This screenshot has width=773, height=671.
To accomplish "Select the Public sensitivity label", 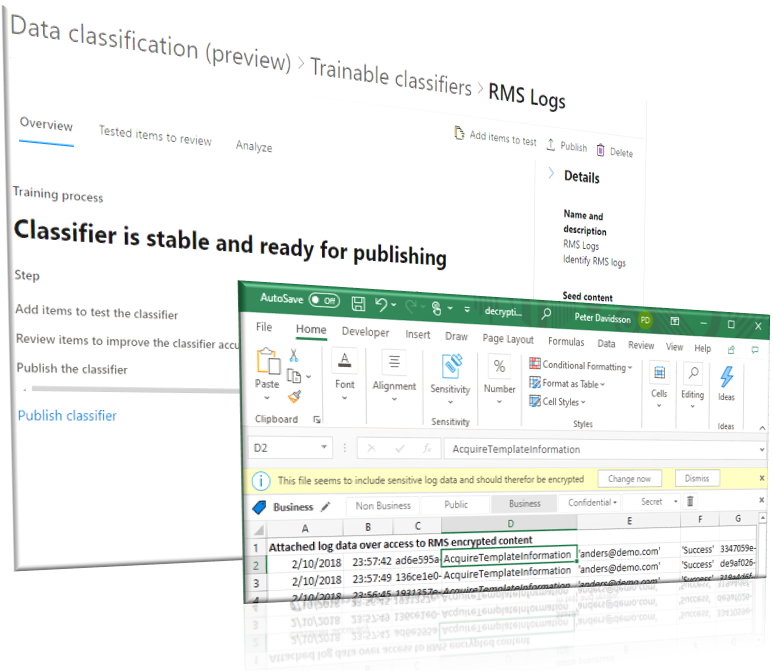I will [456, 505].
